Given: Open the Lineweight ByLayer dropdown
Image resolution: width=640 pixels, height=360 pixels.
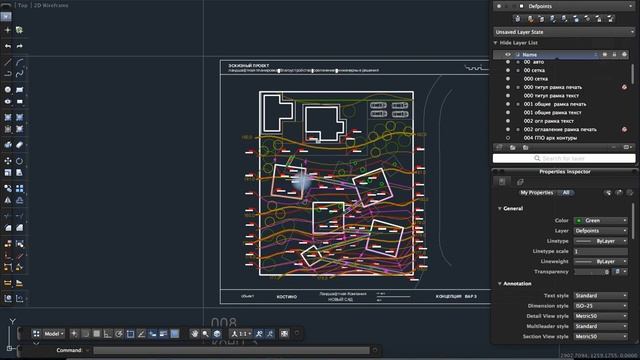Looking at the screenshot, I should point(601,261).
